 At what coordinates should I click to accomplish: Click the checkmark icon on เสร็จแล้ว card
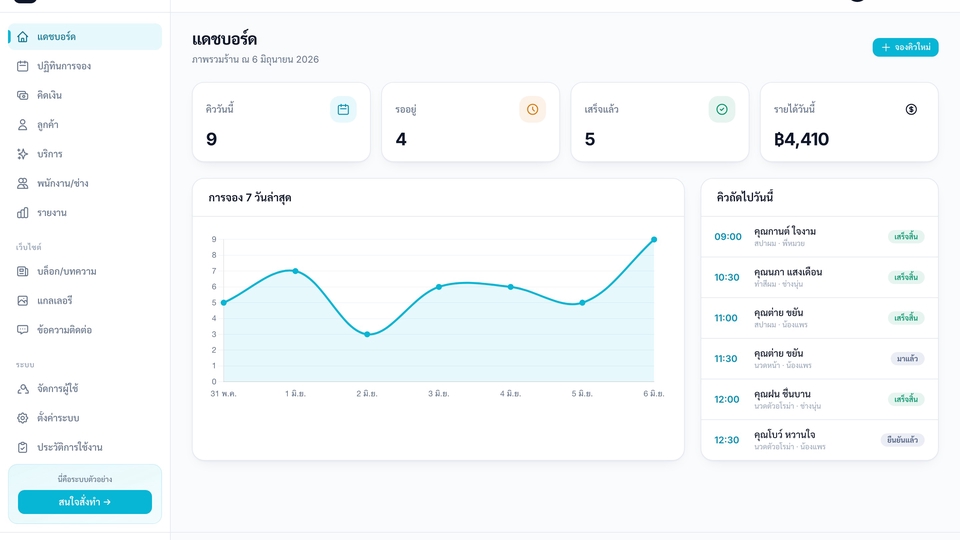pyautogui.click(x=722, y=110)
